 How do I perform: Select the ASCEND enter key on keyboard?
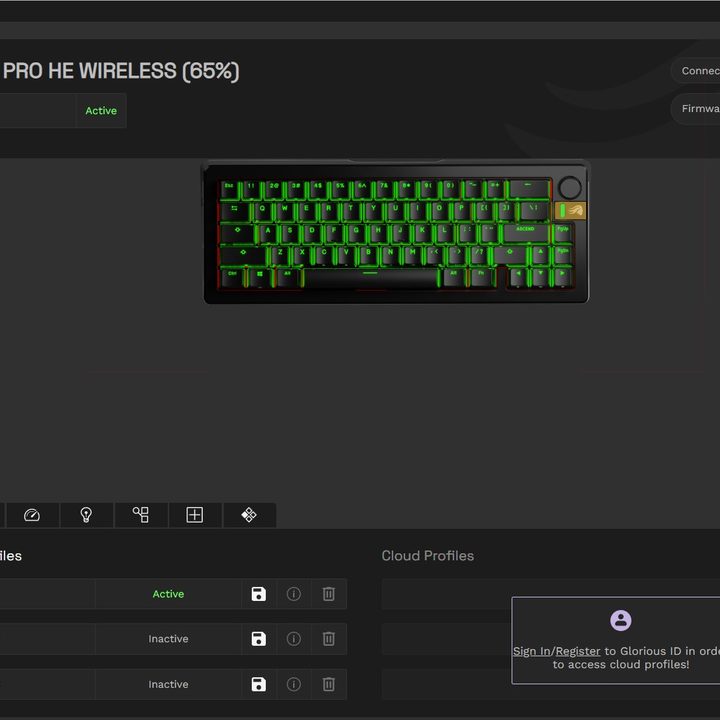click(x=525, y=232)
